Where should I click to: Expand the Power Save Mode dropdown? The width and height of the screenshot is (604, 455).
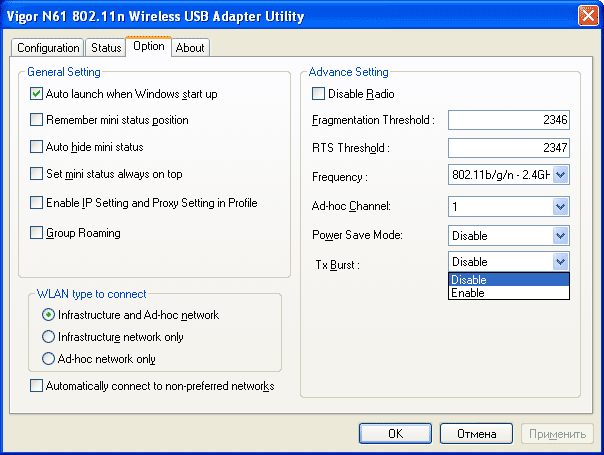560,235
